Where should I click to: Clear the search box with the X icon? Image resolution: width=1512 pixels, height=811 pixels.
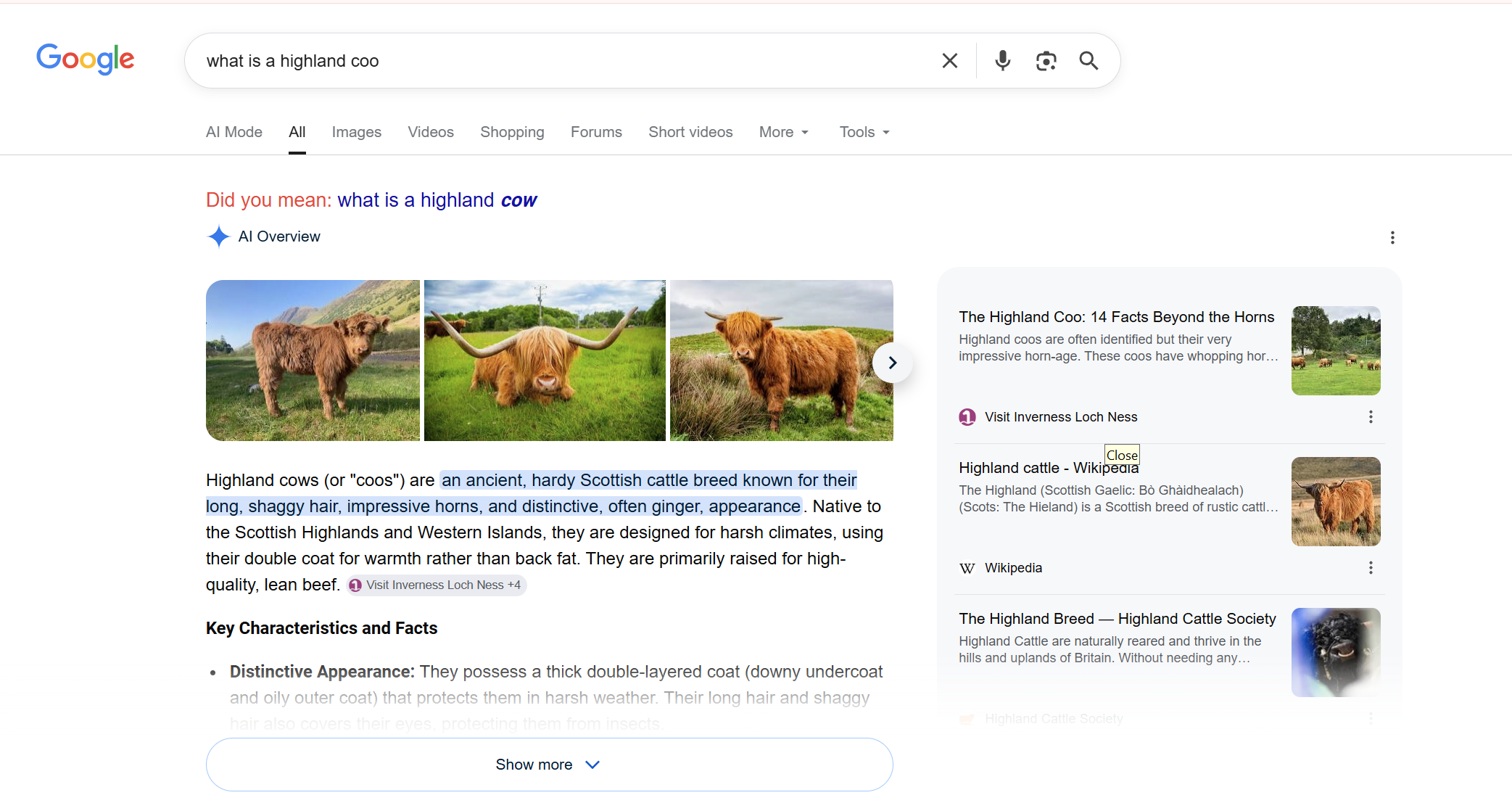point(949,61)
